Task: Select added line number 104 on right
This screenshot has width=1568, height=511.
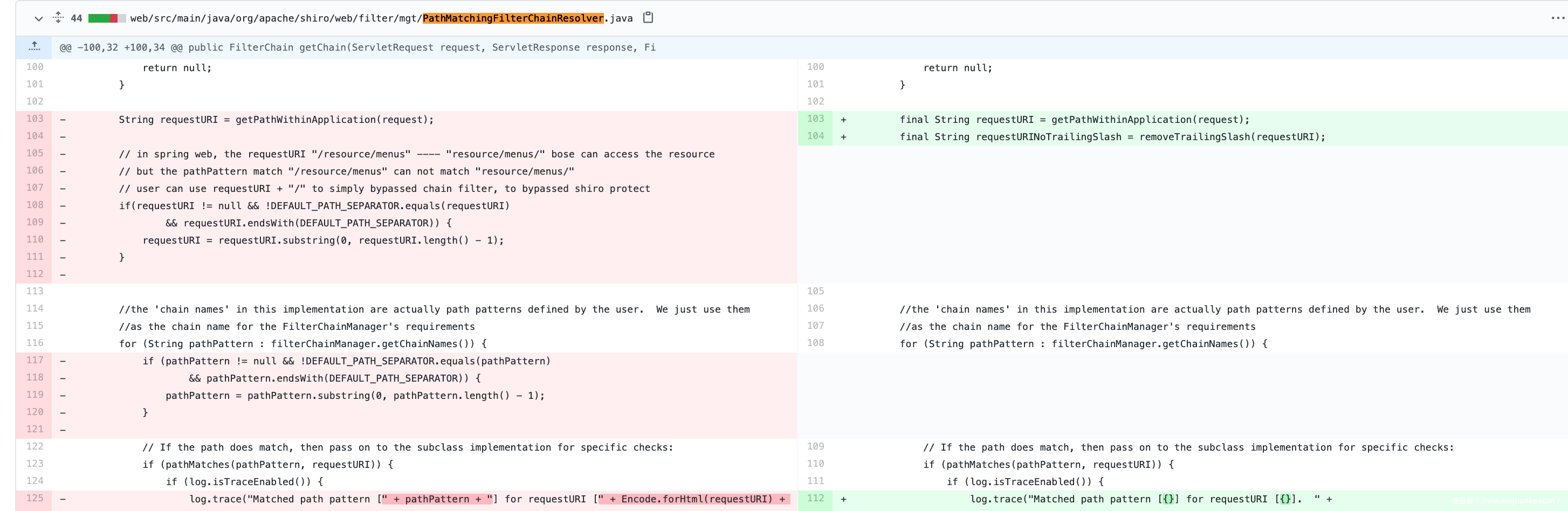Action: click(x=815, y=136)
